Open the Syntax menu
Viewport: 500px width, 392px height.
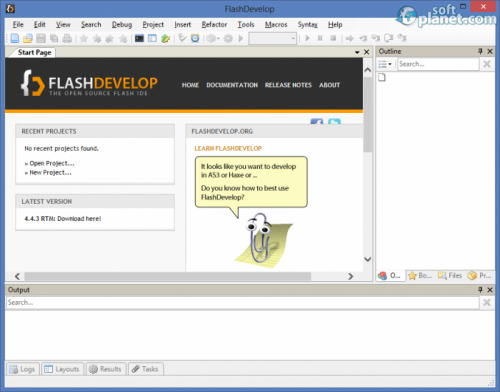pos(307,24)
